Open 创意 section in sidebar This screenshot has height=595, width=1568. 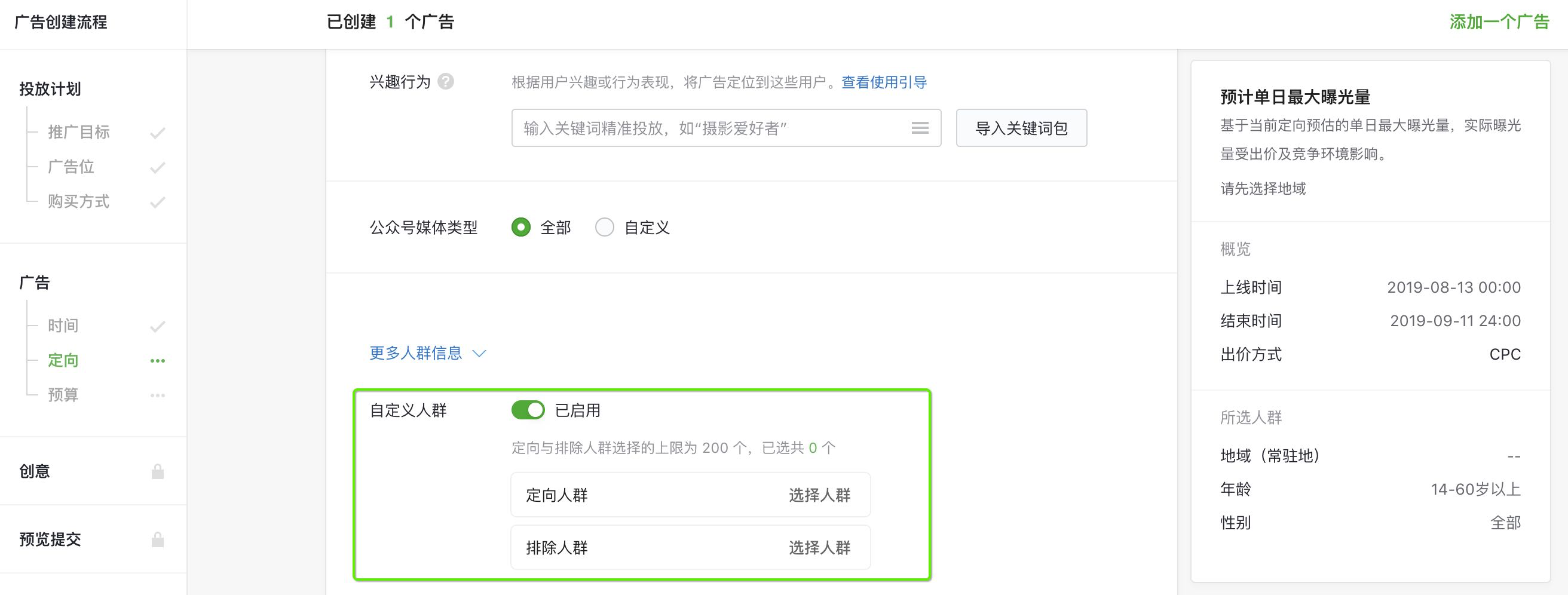[35, 471]
